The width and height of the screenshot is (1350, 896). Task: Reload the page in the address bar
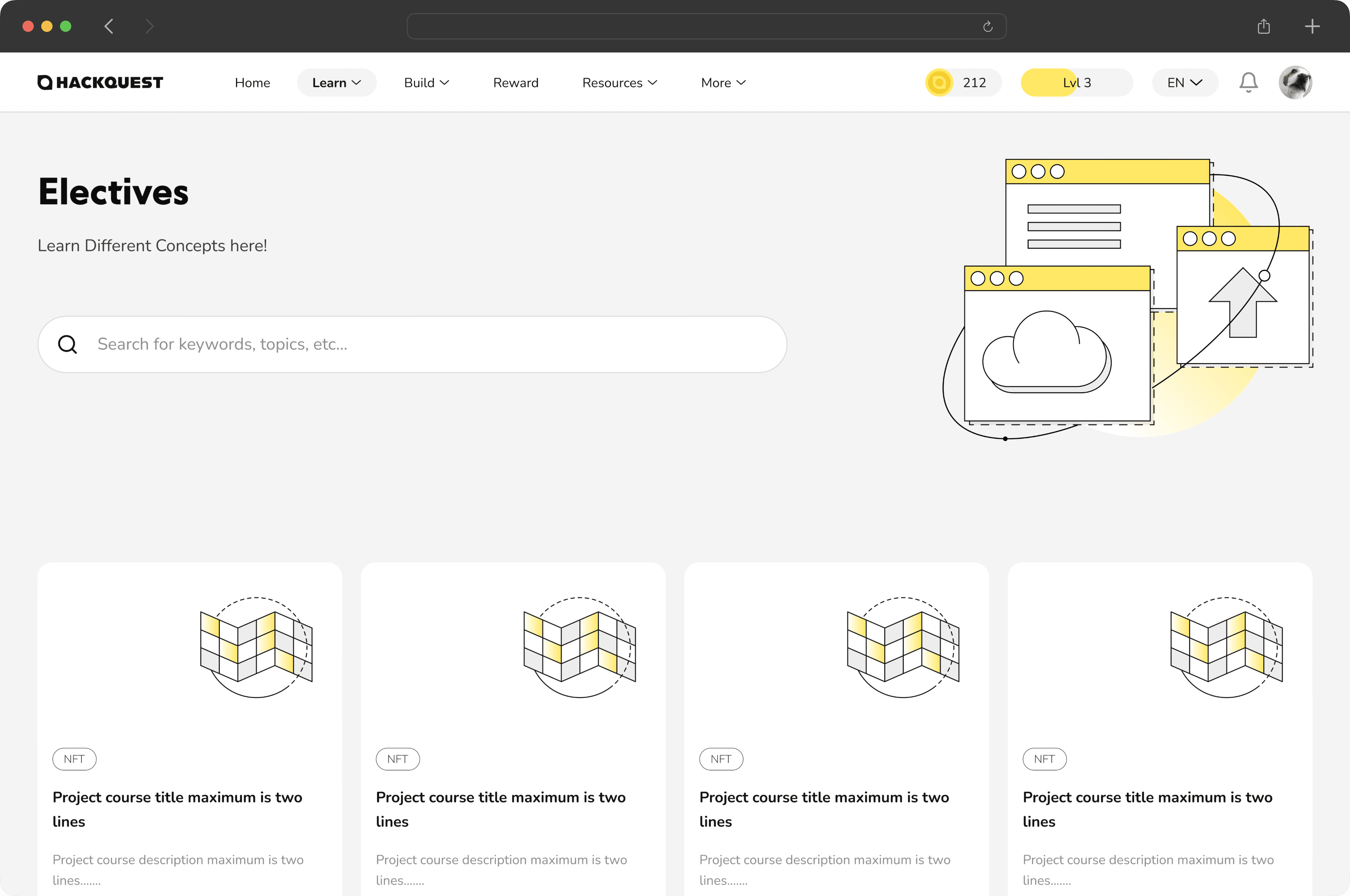point(988,27)
